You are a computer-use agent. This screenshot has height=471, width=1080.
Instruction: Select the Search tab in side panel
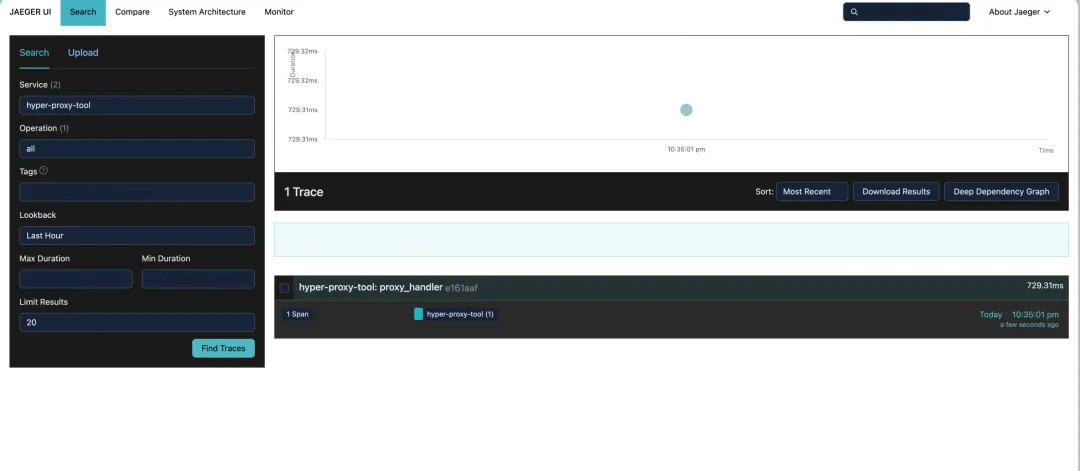click(34, 53)
